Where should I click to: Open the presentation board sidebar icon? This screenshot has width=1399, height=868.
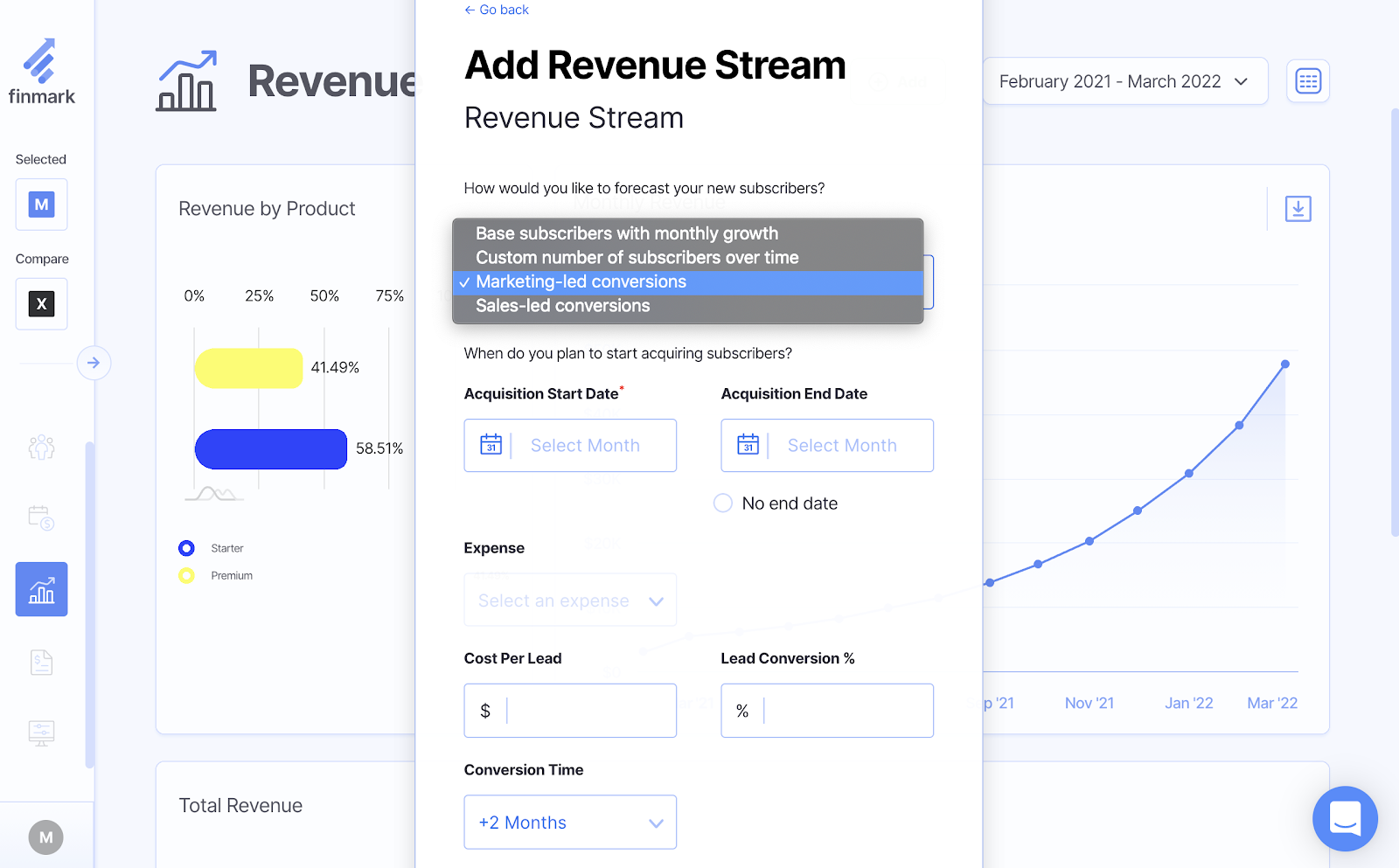(41, 733)
